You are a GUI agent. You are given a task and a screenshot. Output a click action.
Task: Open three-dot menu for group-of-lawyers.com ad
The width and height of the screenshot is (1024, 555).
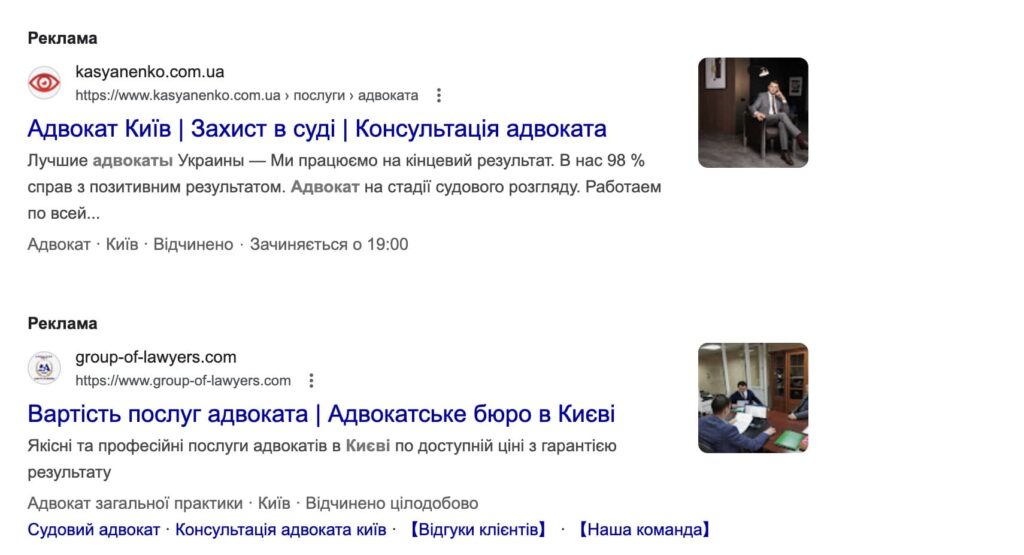(312, 381)
